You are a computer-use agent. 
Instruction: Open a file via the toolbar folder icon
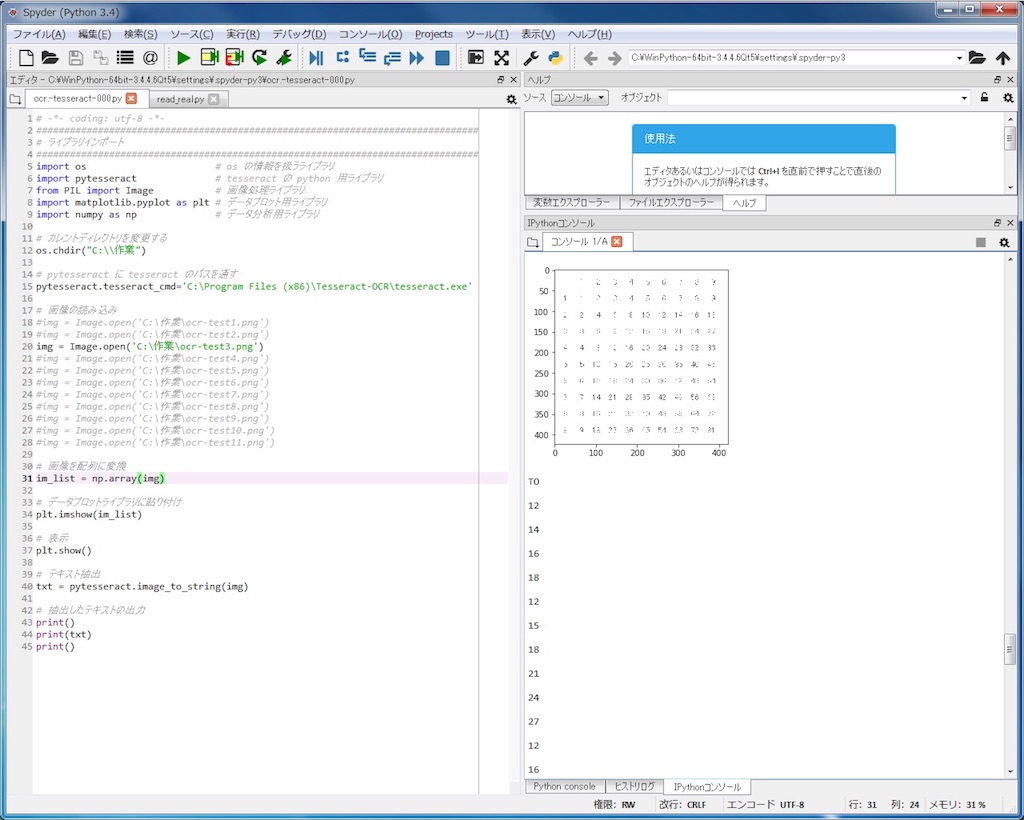50,58
